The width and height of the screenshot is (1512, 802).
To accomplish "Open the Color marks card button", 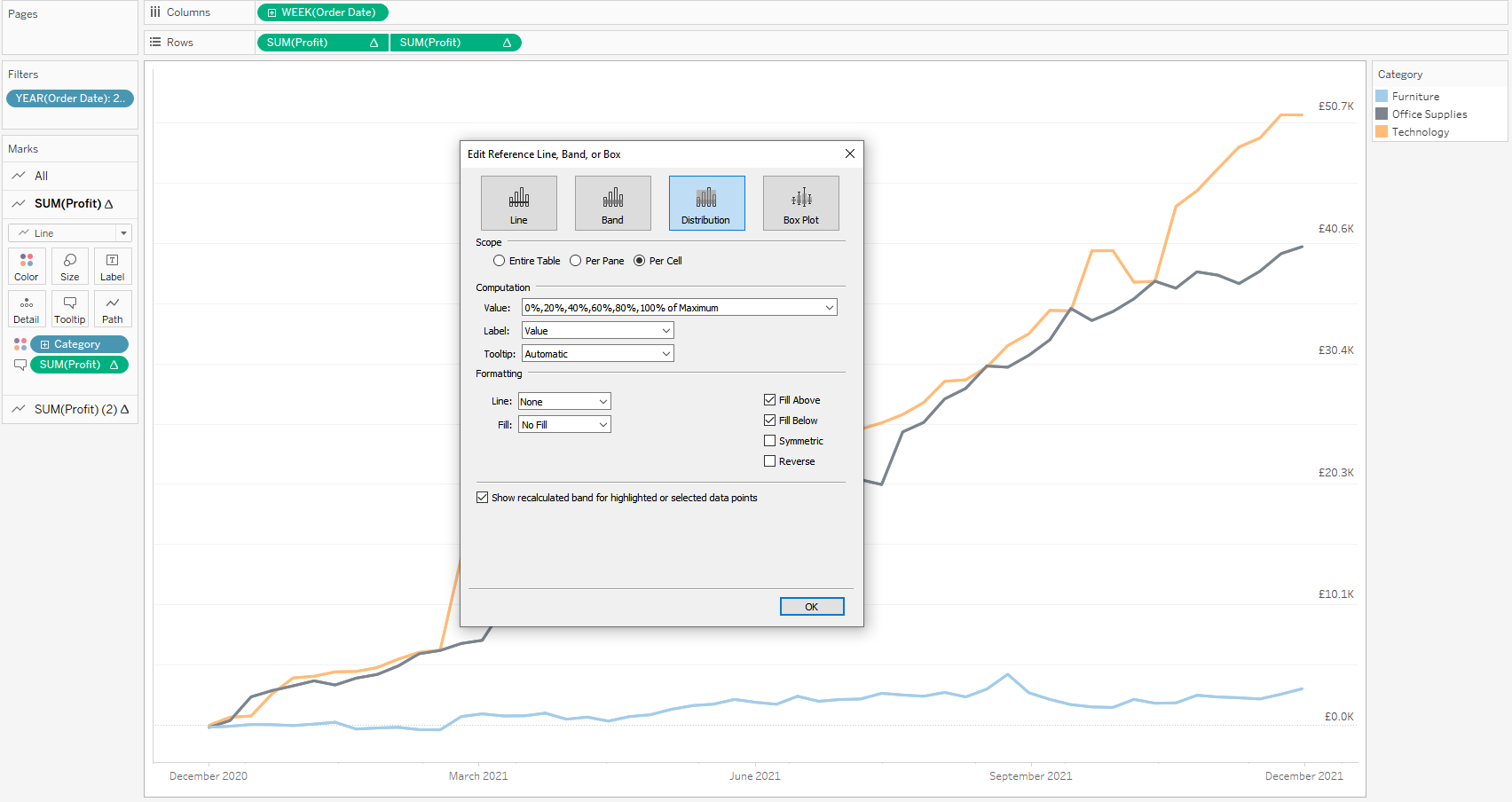I will coord(27,266).
